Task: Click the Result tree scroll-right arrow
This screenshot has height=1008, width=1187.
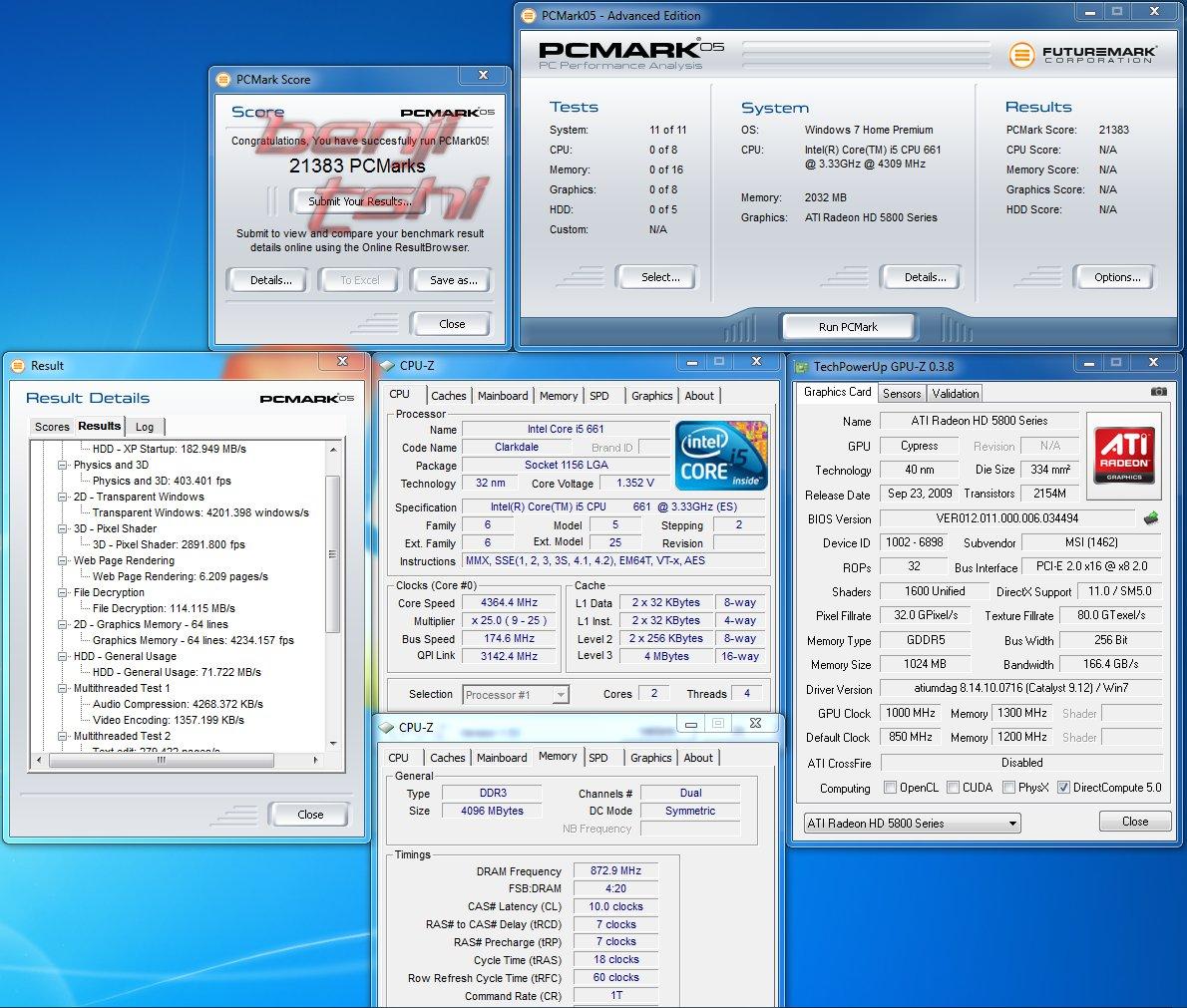Action: [x=315, y=761]
